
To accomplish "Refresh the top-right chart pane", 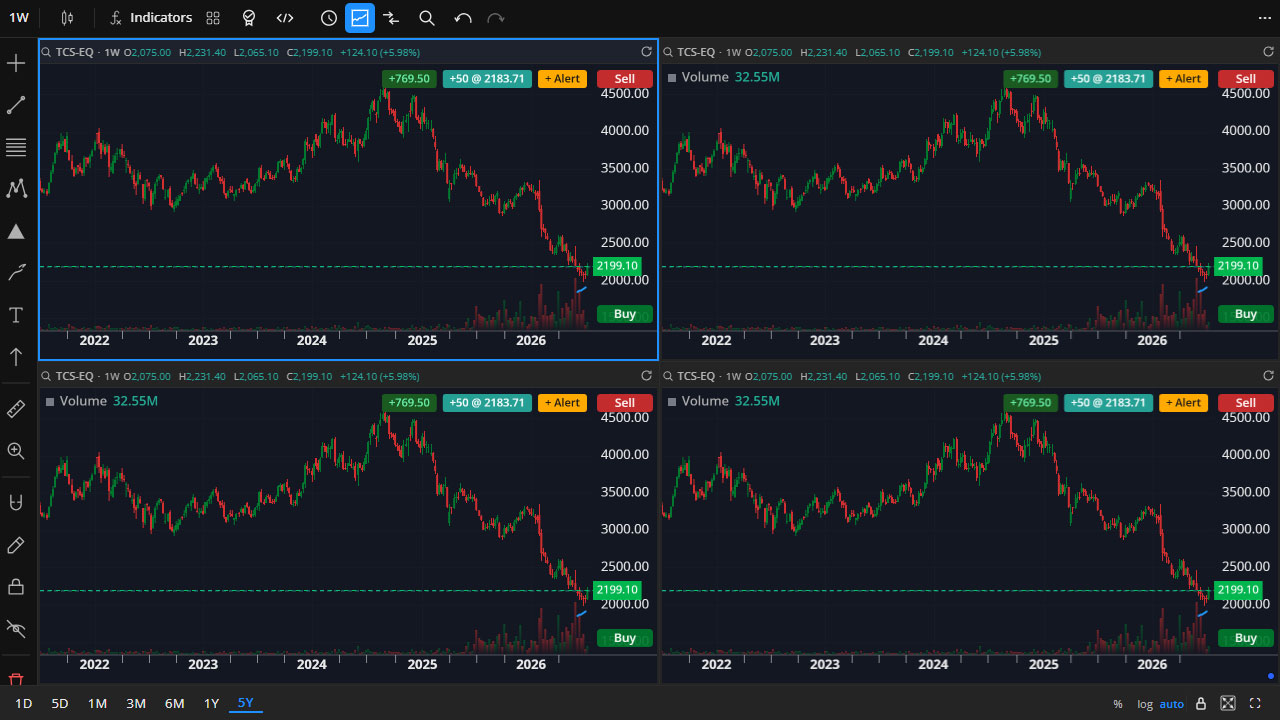I will pos(1268,52).
